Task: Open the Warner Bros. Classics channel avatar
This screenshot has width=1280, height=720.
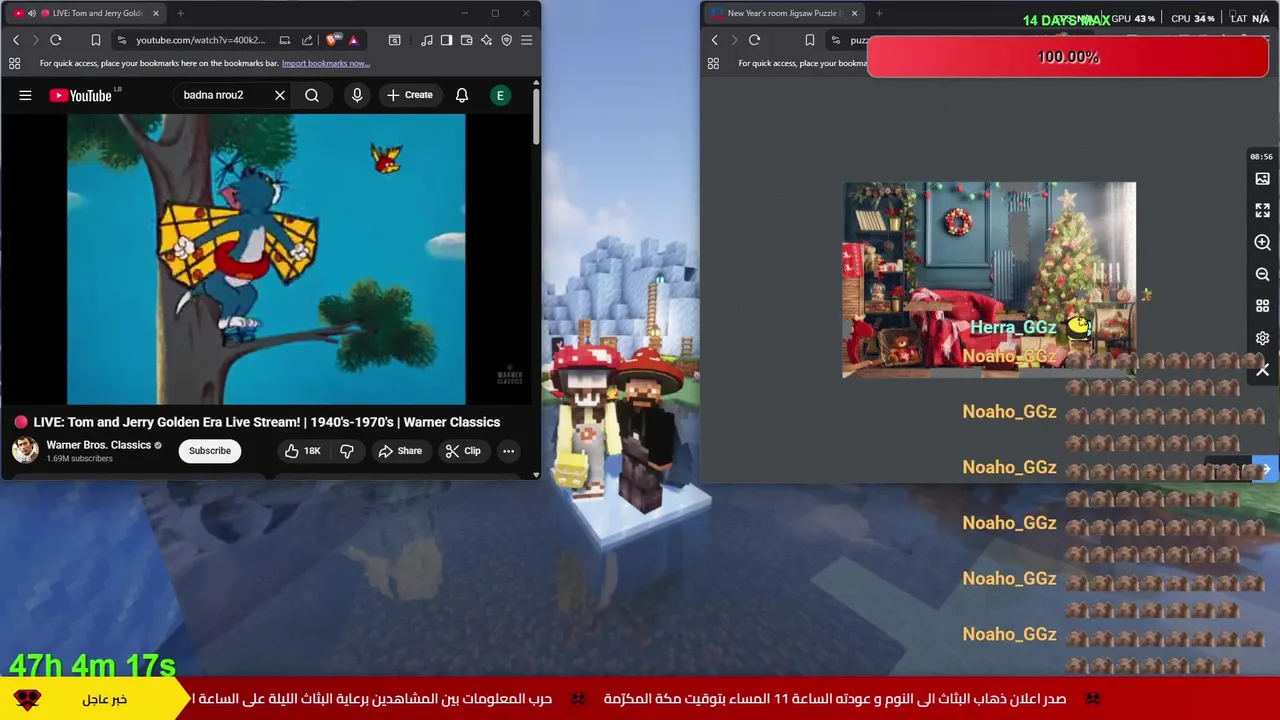Action: coord(25,450)
